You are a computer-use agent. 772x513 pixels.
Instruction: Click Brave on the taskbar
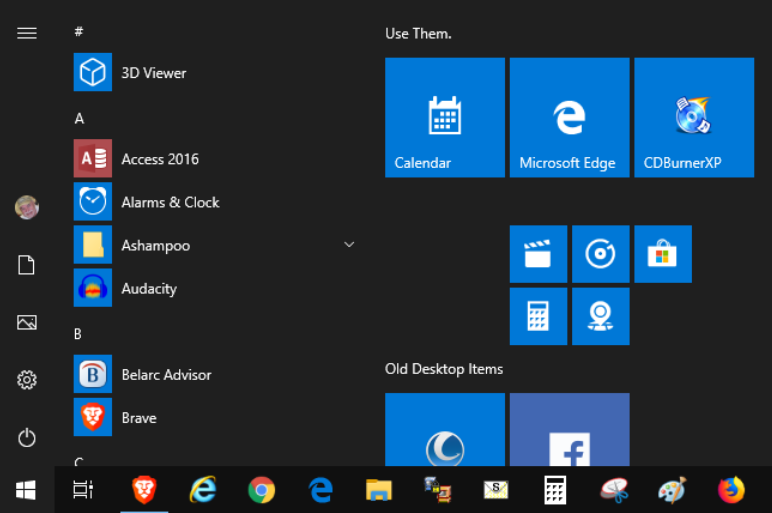click(x=144, y=490)
